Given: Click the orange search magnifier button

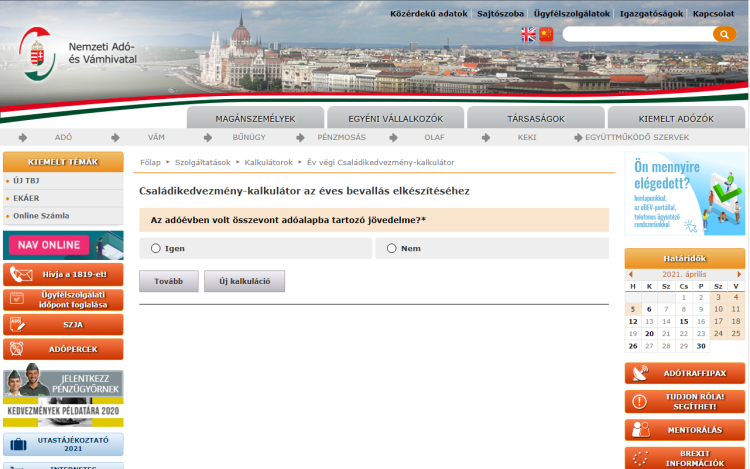Looking at the screenshot, I should tap(724, 34).
